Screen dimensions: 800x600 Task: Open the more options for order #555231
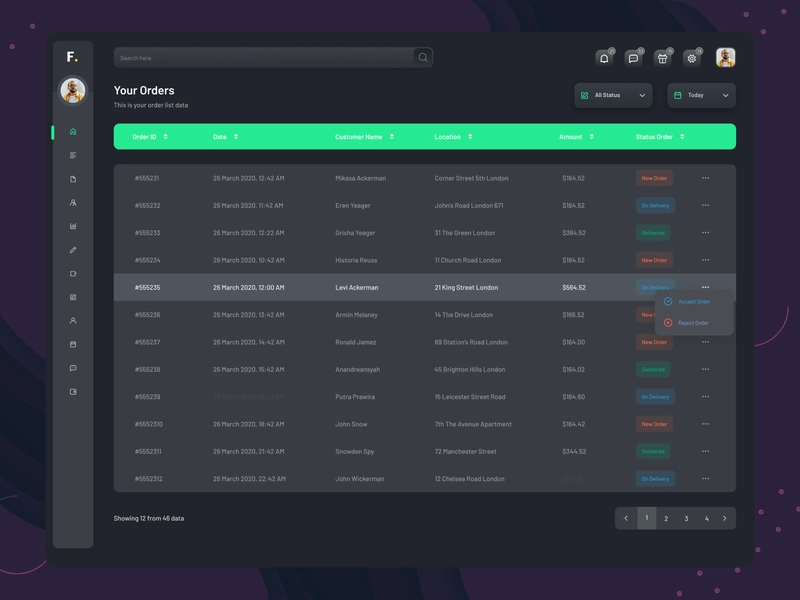(x=705, y=178)
